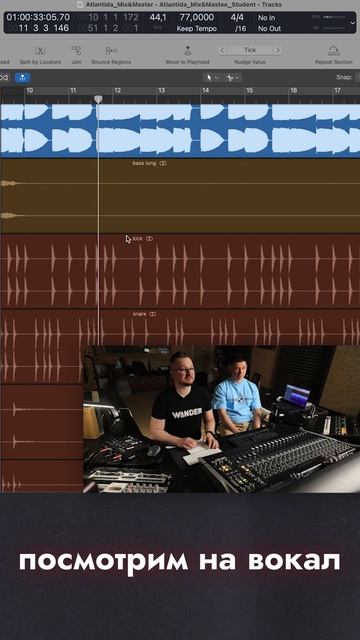Click bar 16 in the ruler

click(293, 91)
